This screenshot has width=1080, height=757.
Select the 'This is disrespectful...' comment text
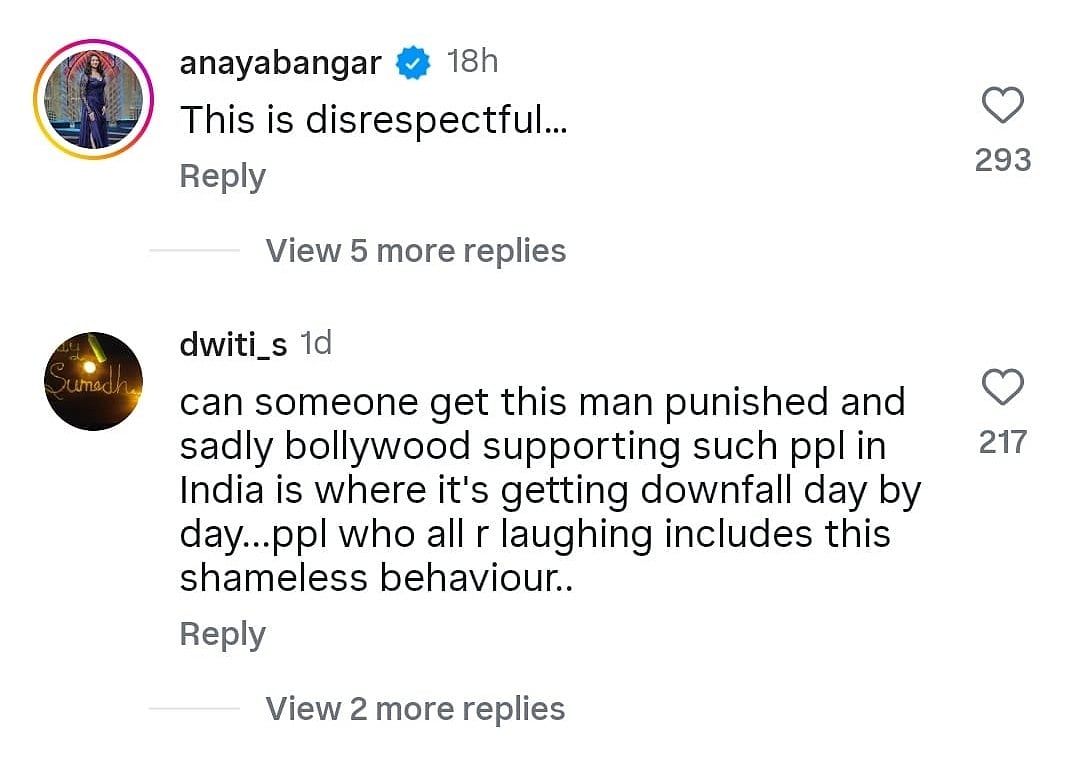coord(373,120)
